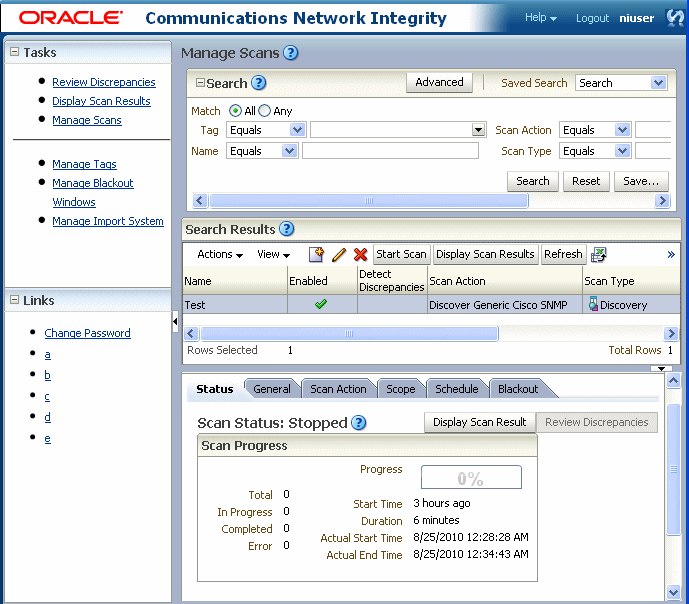The image size is (689, 604).
Task: Click the Export to Excel icon
Action: coord(598,254)
